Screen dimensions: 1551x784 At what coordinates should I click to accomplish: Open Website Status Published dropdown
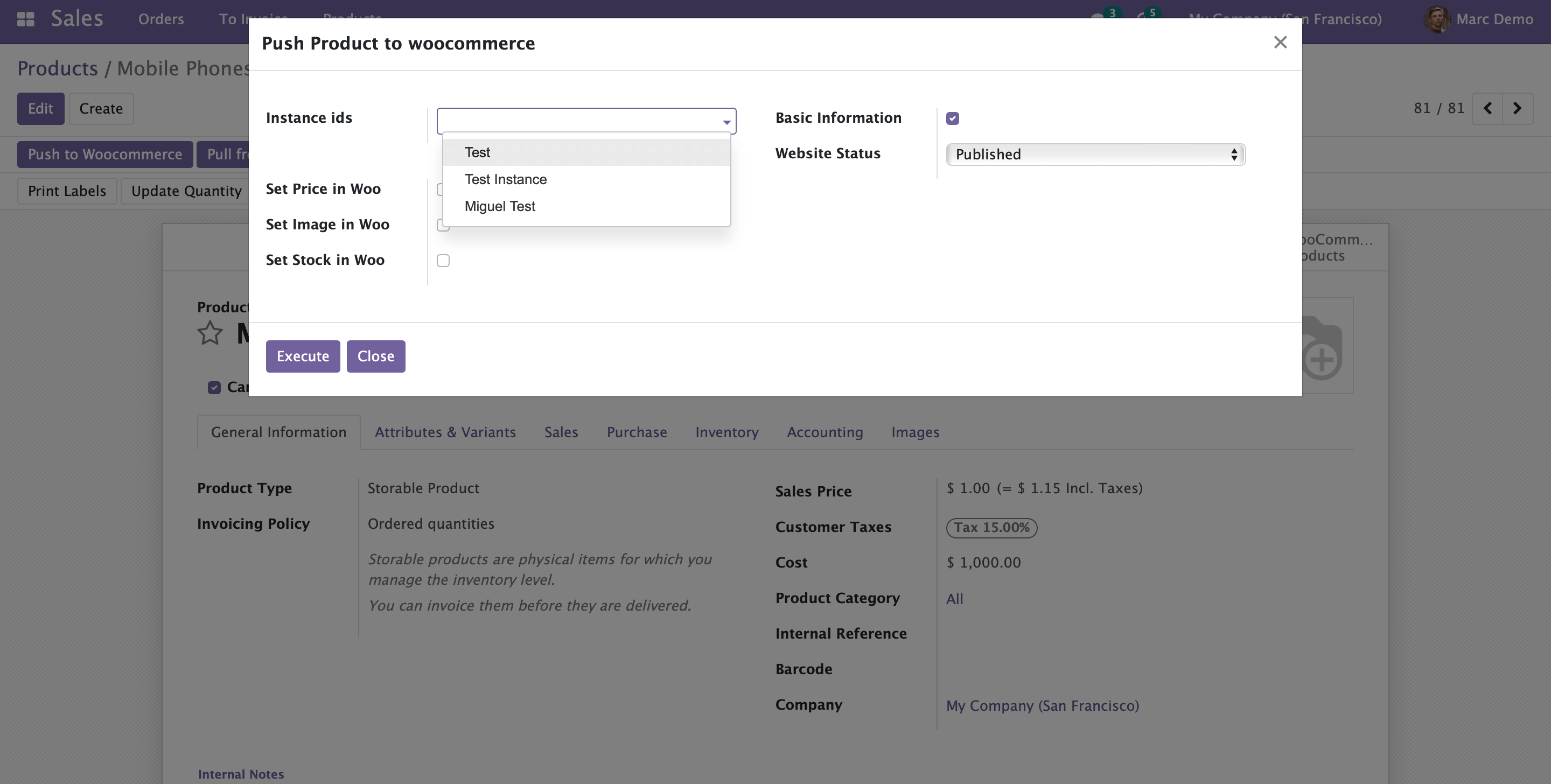[1095, 155]
